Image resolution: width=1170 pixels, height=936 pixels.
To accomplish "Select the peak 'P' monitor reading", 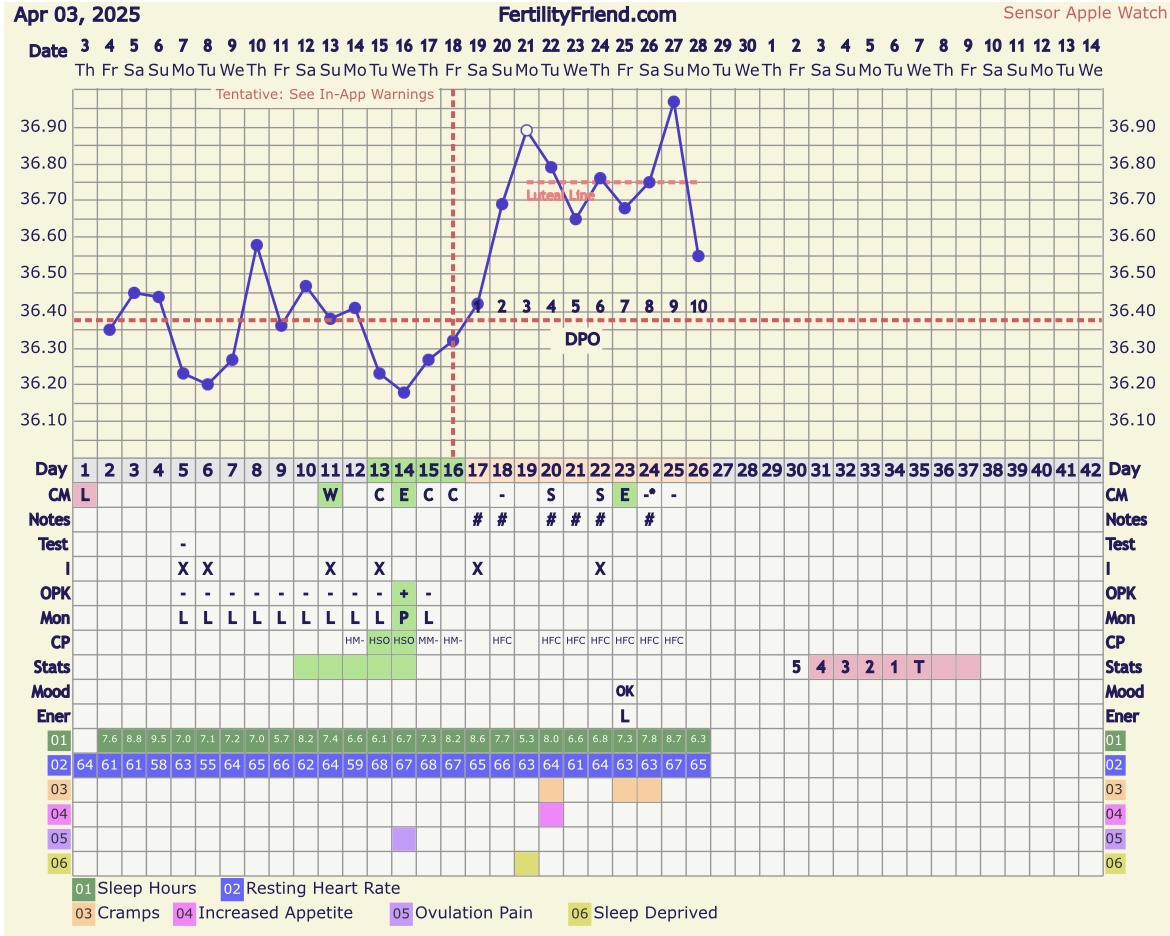I will pyautogui.click(x=404, y=618).
